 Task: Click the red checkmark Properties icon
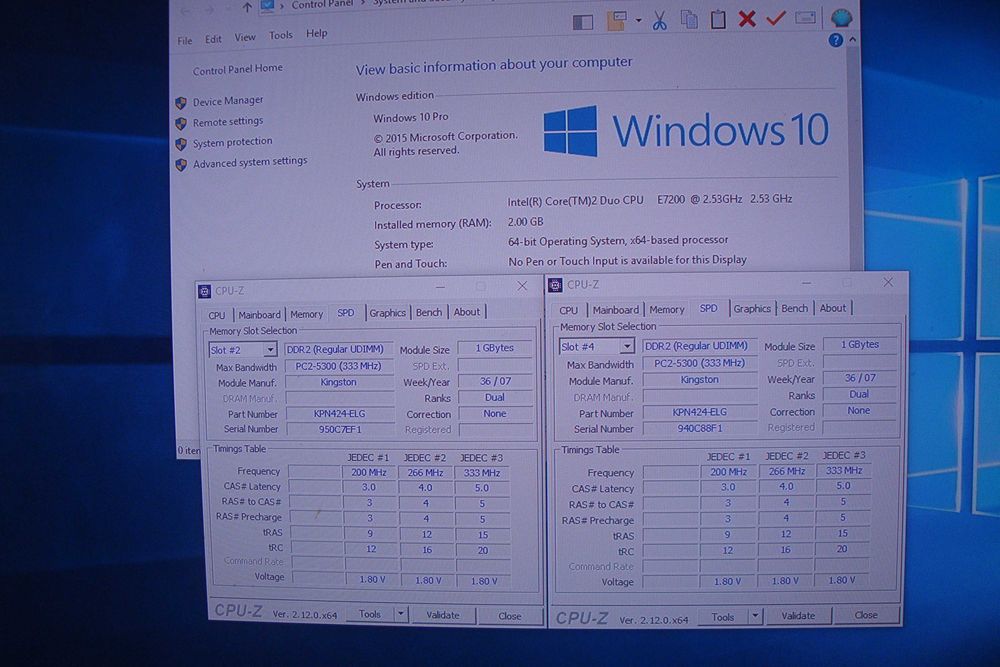[776, 18]
